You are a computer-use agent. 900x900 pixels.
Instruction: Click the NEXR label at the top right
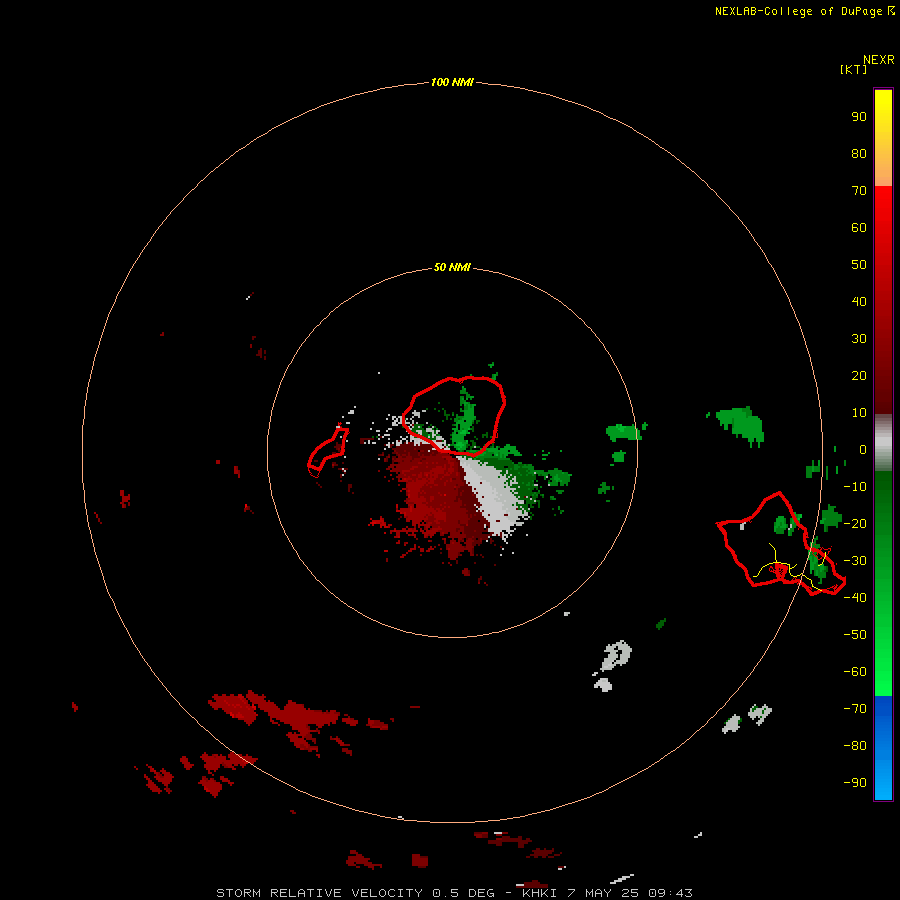point(879,60)
